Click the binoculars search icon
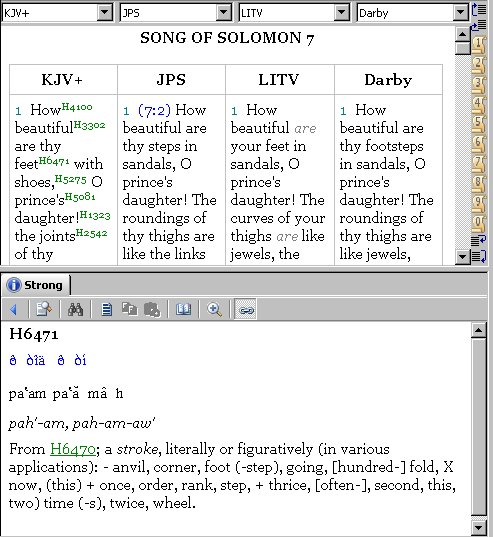This screenshot has height=537, width=493. pyautogui.click(x=75, y=310)
